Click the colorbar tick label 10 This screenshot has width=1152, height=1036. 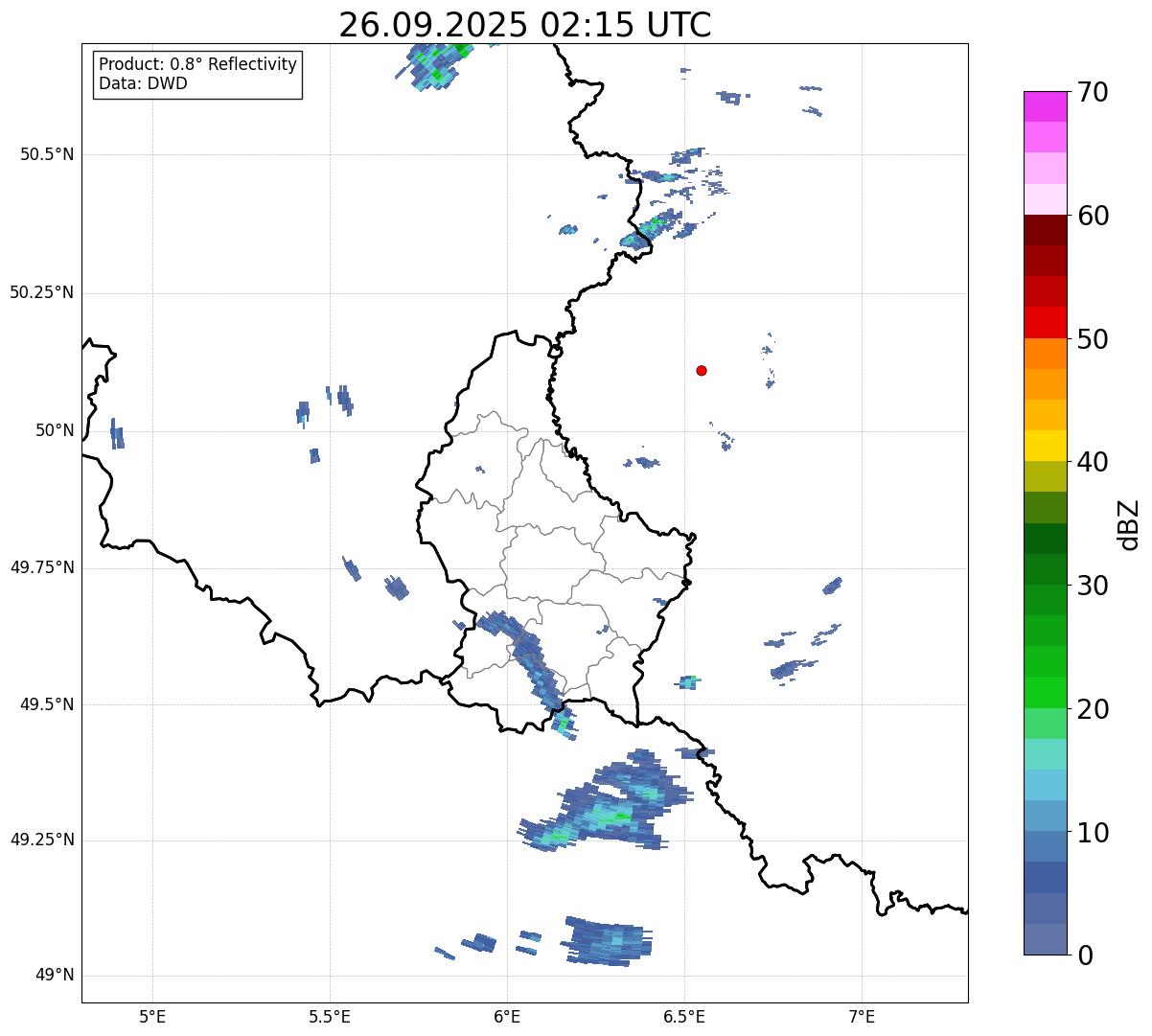[x=1093, y=833]
